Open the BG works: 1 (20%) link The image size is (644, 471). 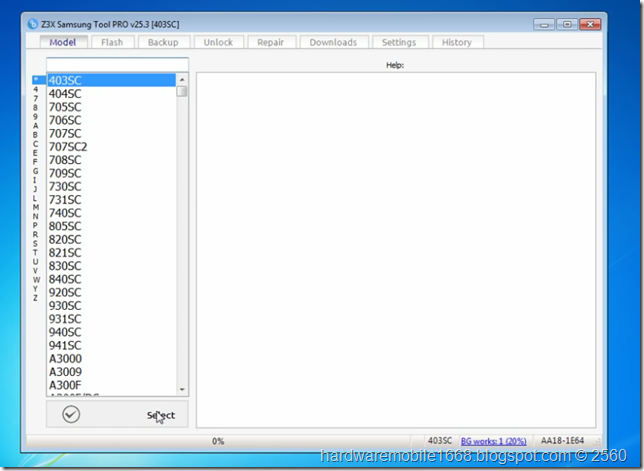(494, 441)
